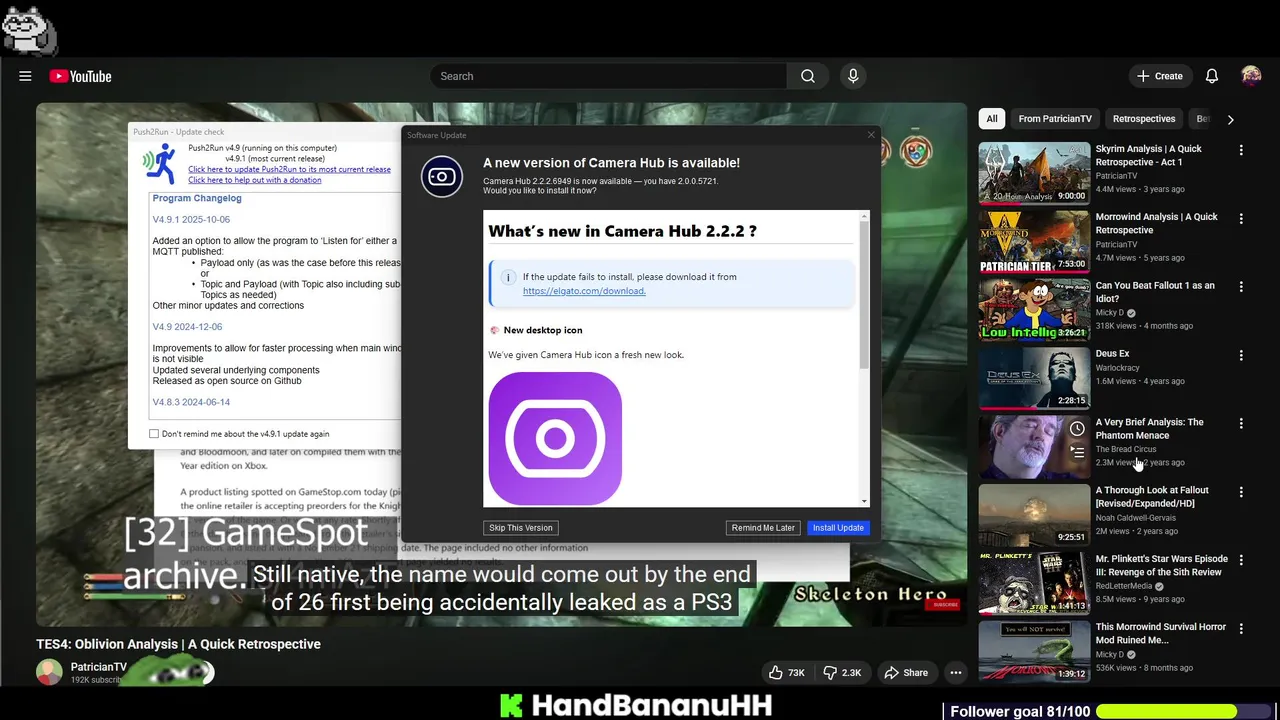Open Deus Ex video thumbnail

(x=1034, y=378)
